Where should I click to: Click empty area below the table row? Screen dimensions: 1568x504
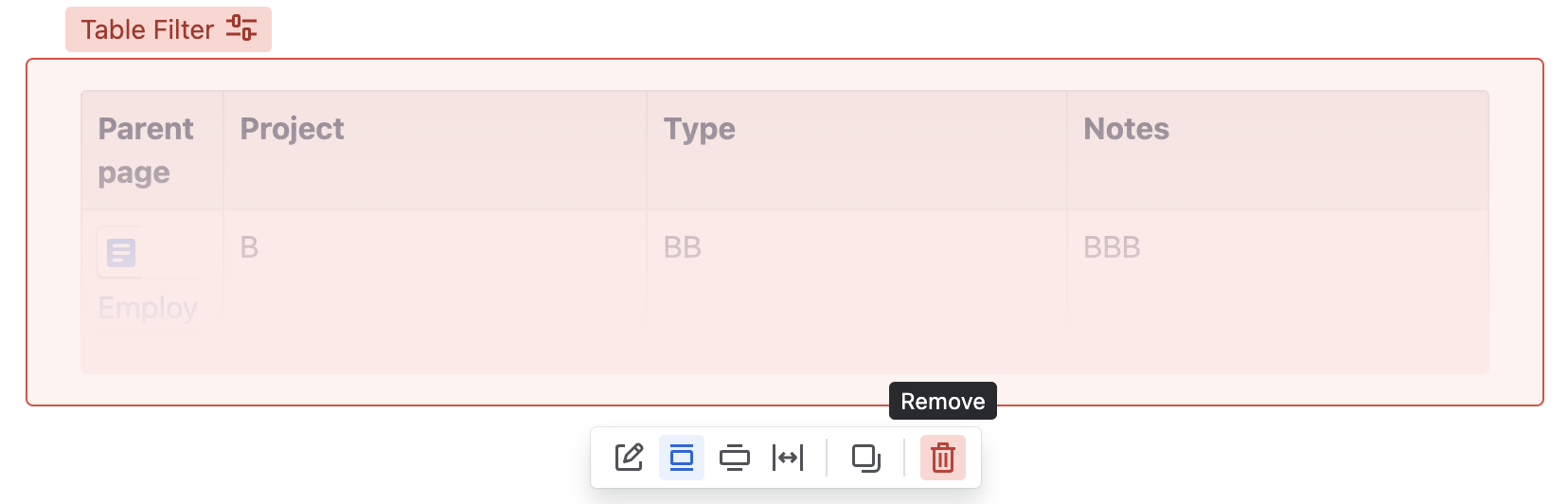pyautogui.click(x=784, y=352)
